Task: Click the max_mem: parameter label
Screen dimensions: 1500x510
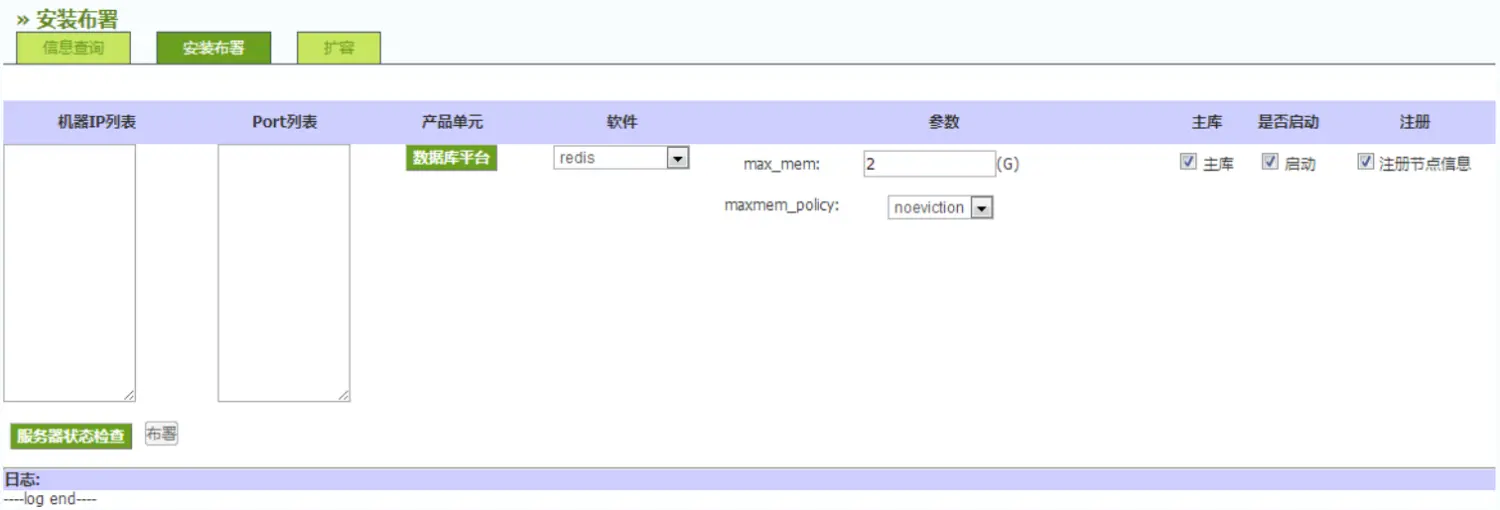Action: click(782, 164)
